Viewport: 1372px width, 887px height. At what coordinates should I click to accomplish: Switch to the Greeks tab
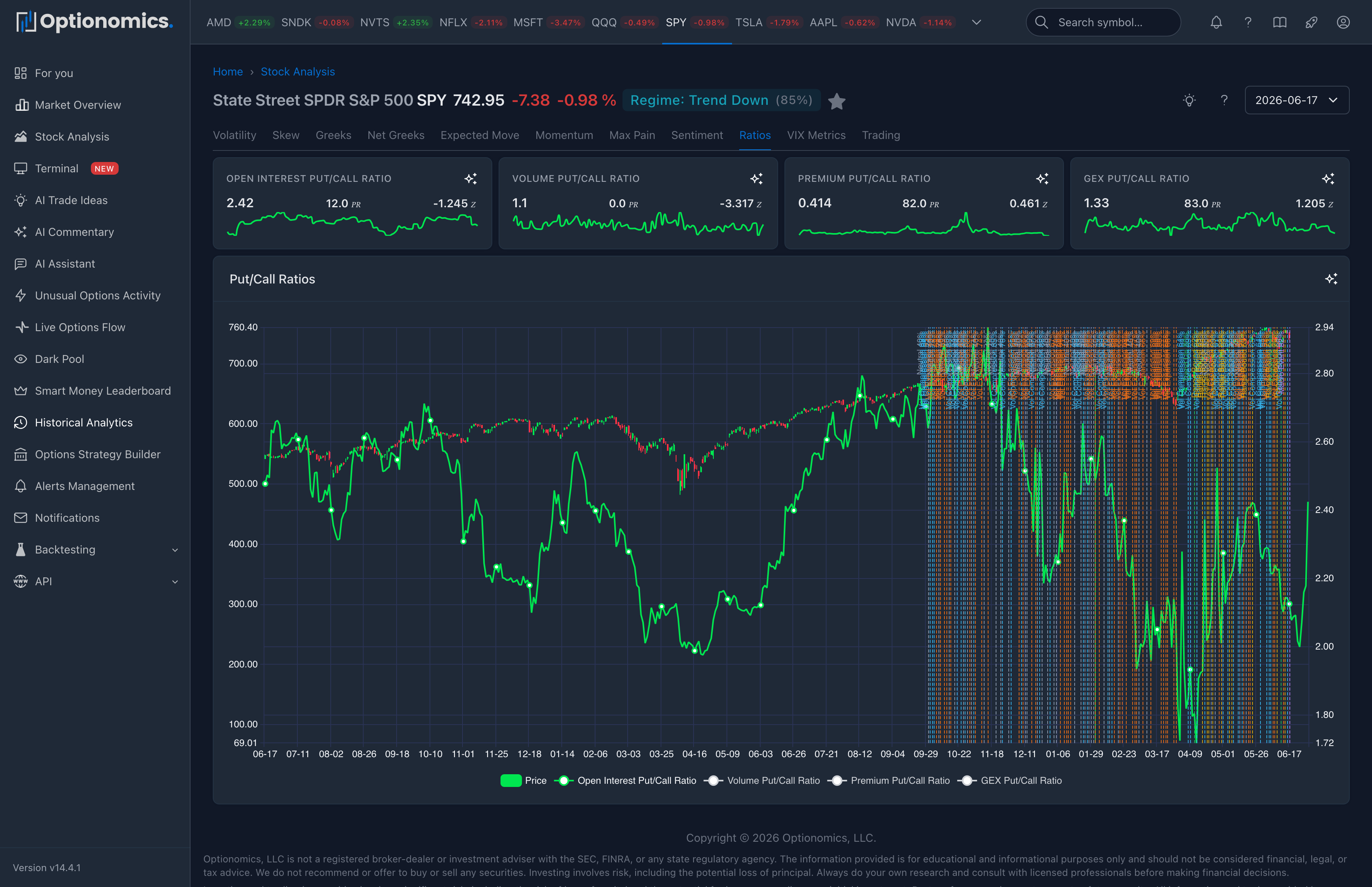tap(333, 135)
